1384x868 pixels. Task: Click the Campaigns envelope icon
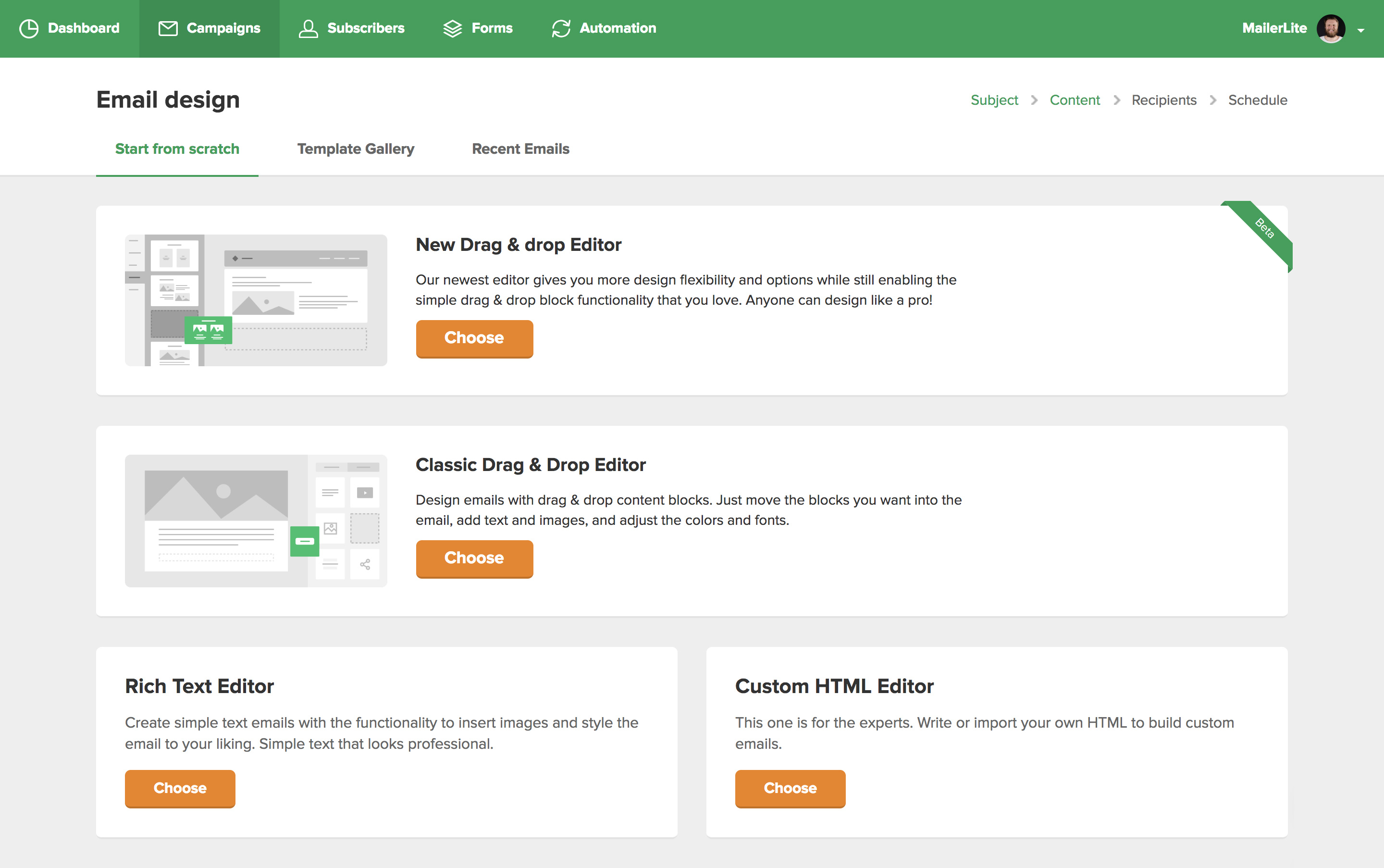[168, 28]
